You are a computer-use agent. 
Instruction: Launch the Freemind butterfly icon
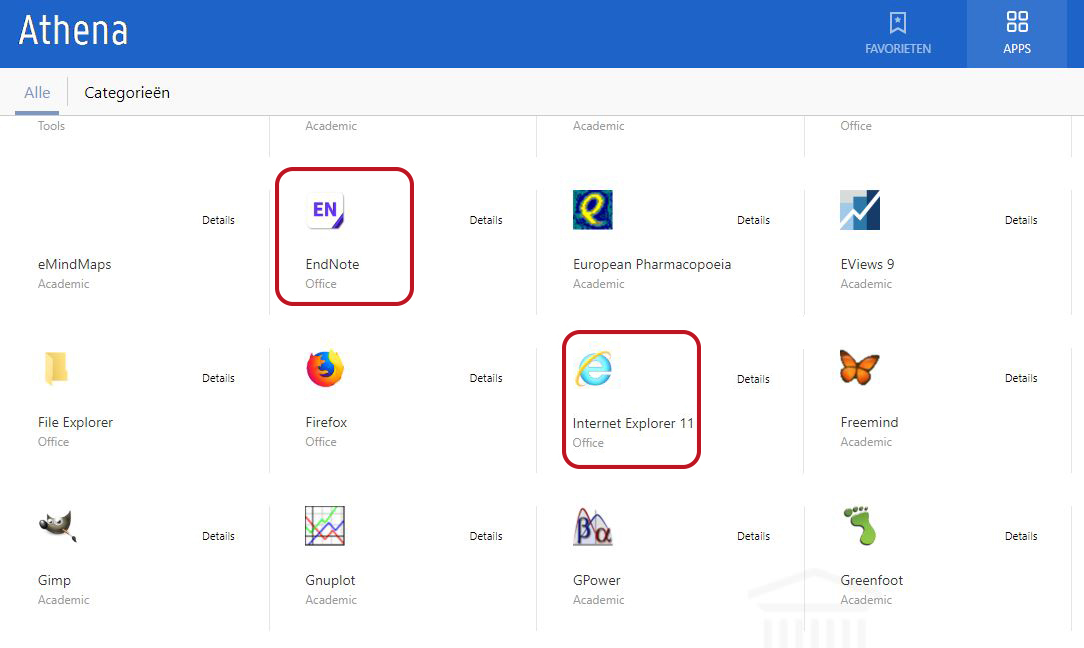(860, 368)
